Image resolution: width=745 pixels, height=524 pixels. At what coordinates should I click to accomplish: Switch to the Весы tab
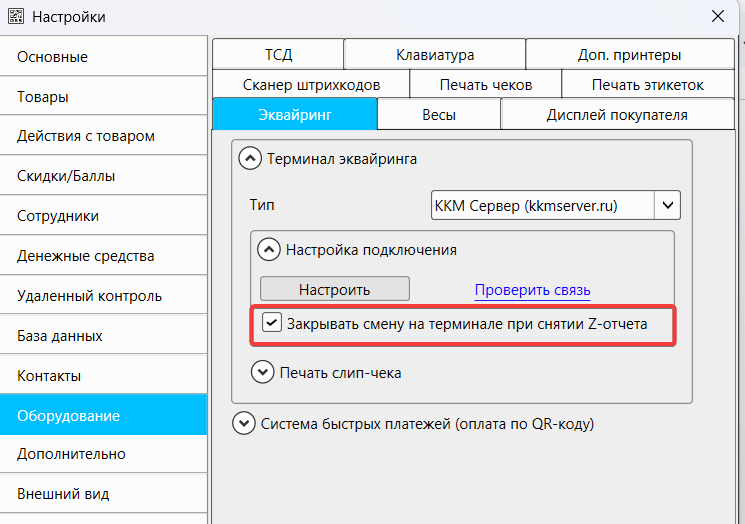(x=439, y=114)
